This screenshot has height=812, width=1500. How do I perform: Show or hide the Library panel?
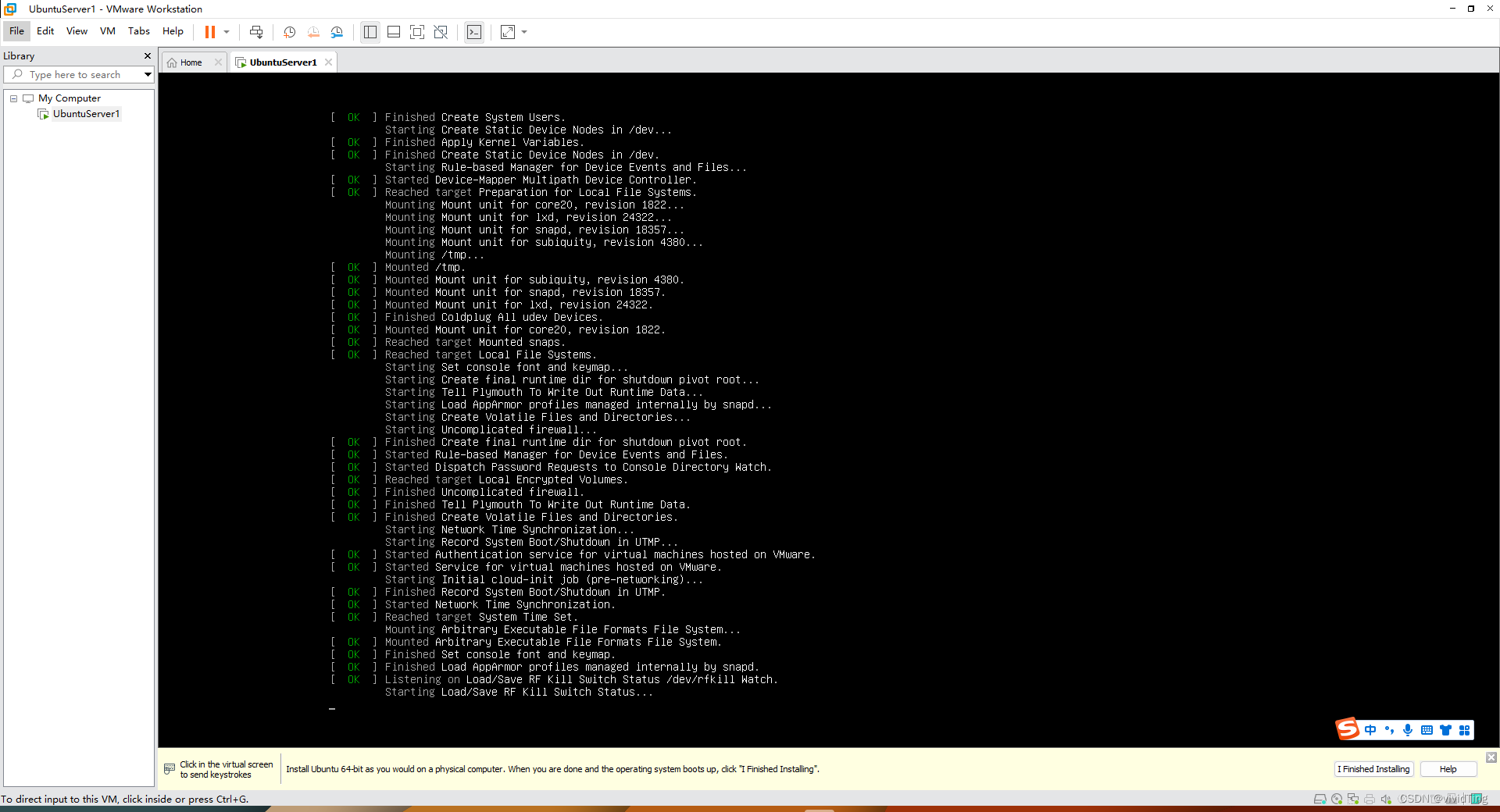click(370, 32)
